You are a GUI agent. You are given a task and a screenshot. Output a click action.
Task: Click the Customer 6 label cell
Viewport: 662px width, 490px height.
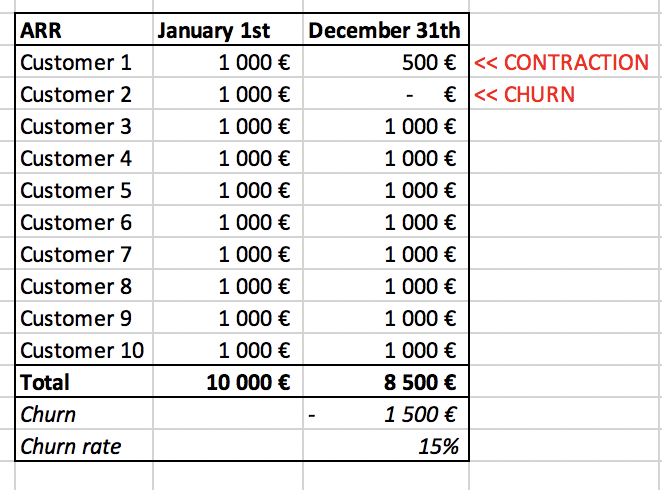(x=84, y=222)
